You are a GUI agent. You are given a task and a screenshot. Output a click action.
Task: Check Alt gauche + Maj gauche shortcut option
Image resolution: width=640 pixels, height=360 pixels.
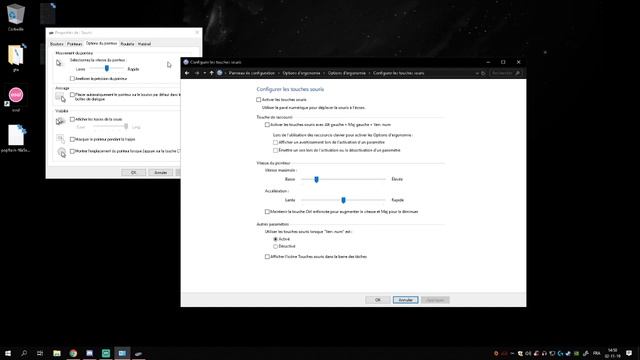pos(267,124)
